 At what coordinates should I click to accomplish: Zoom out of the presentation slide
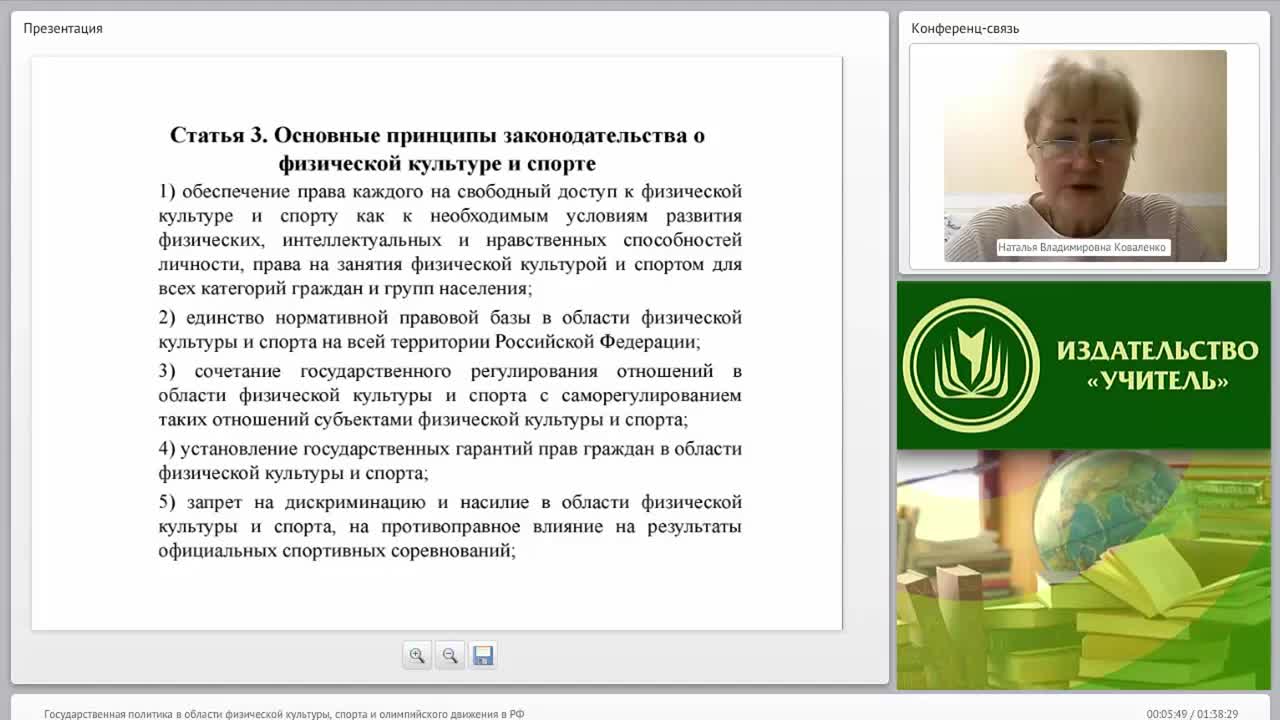(x=450, y=655)
